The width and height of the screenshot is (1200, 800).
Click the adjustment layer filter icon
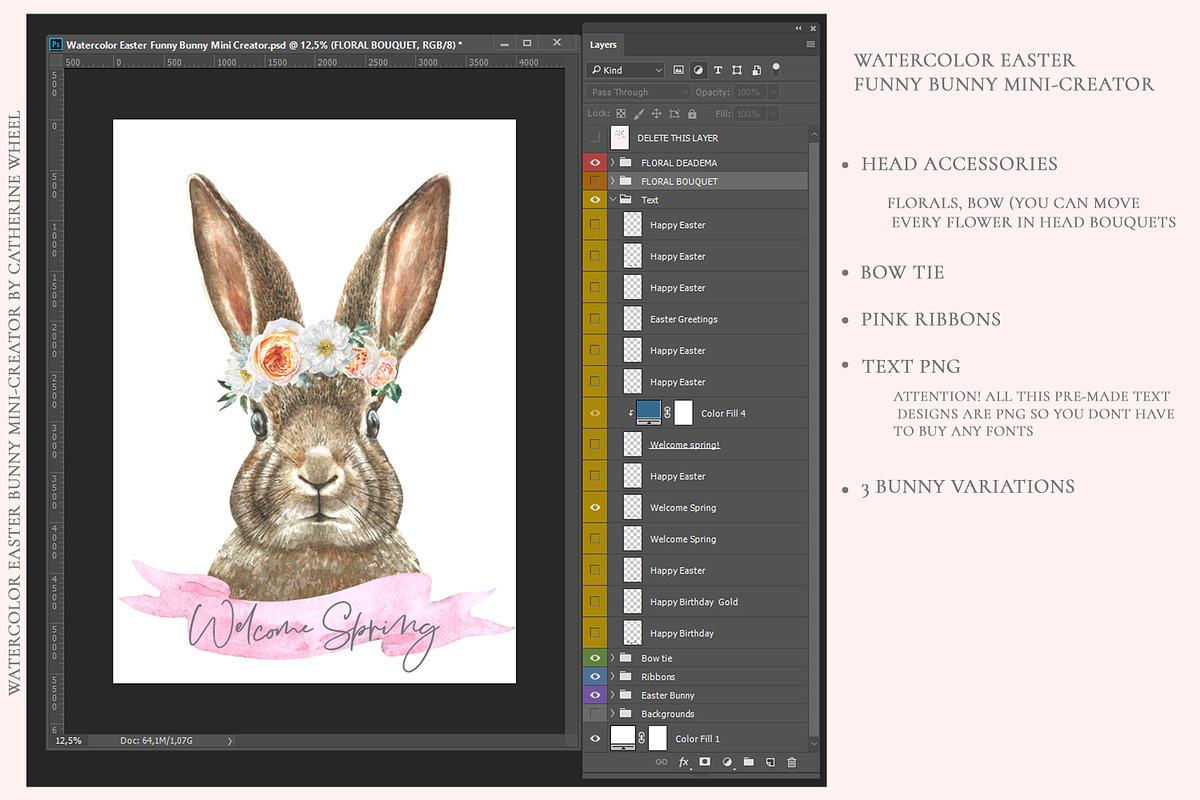pyautogui.click(x=698, y=70)
